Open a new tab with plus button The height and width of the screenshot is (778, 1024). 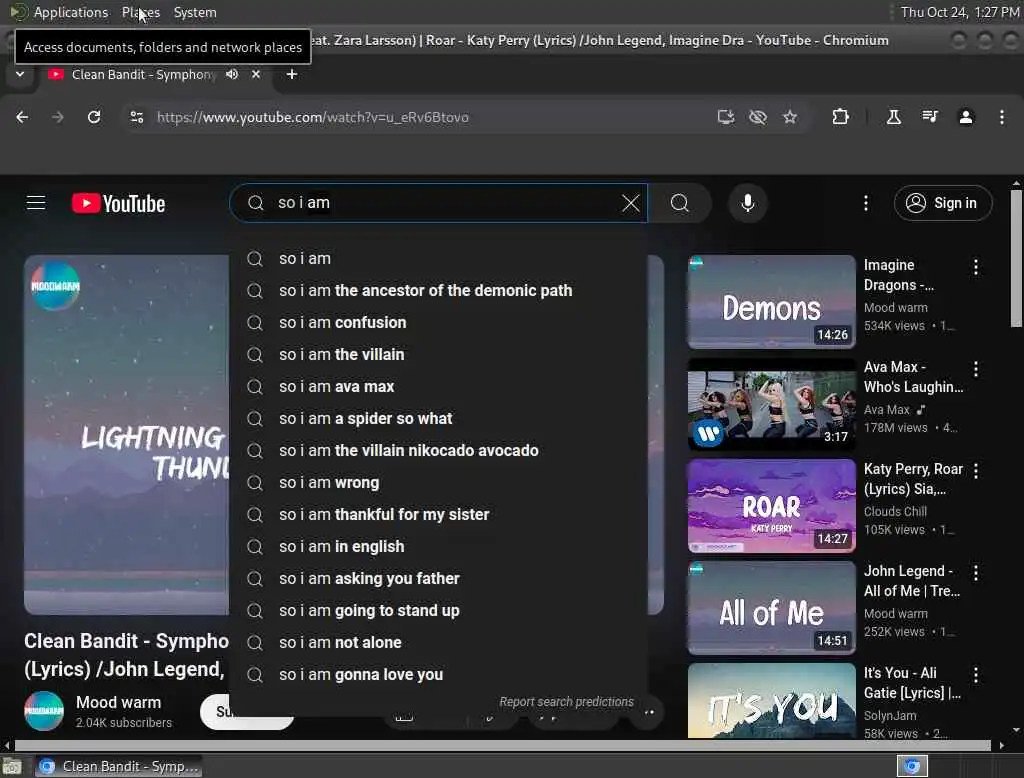(292, 74)
